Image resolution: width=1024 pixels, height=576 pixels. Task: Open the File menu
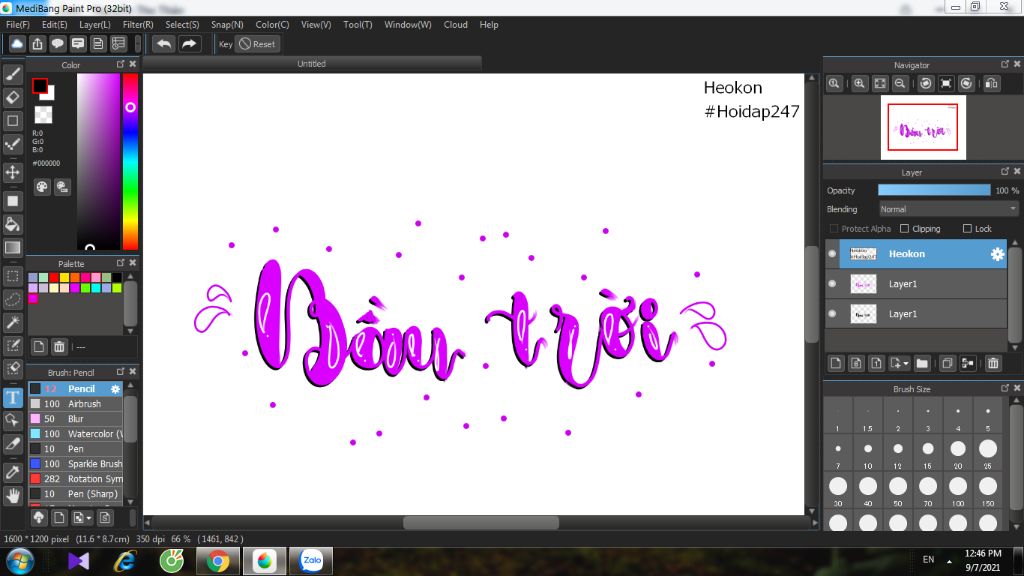pyautogui.click(x=18, y=25)
